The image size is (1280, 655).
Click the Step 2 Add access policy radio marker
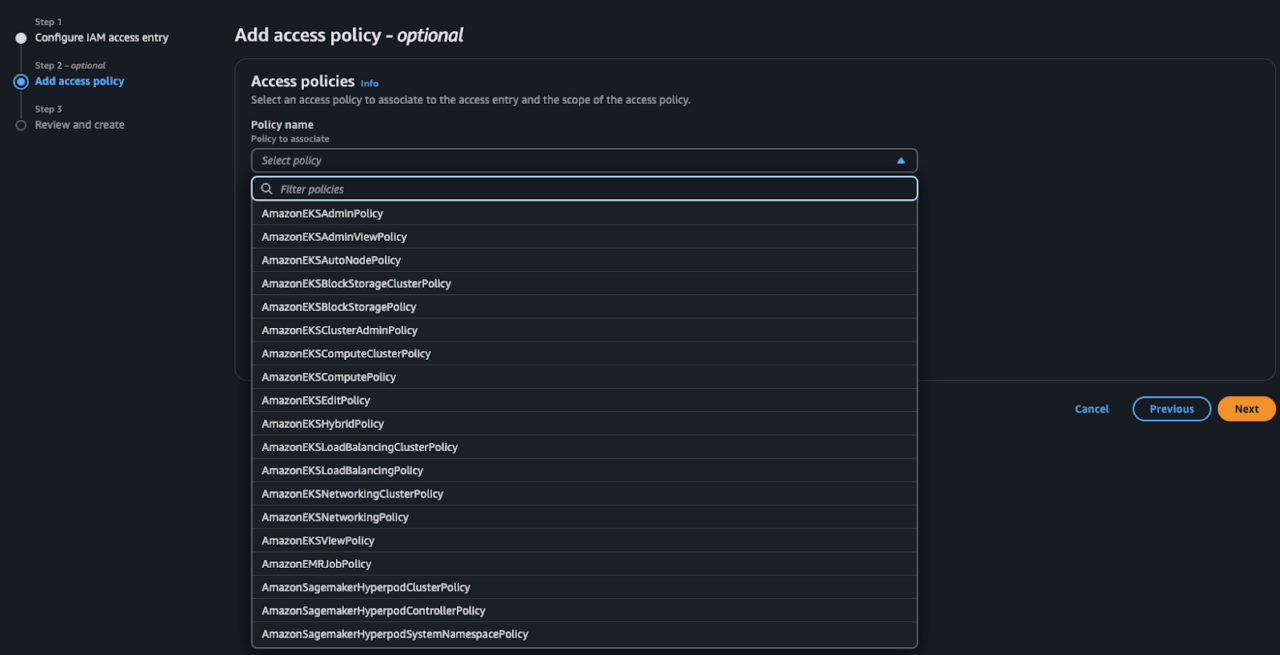pyautogui.click(x=21, y=81)
